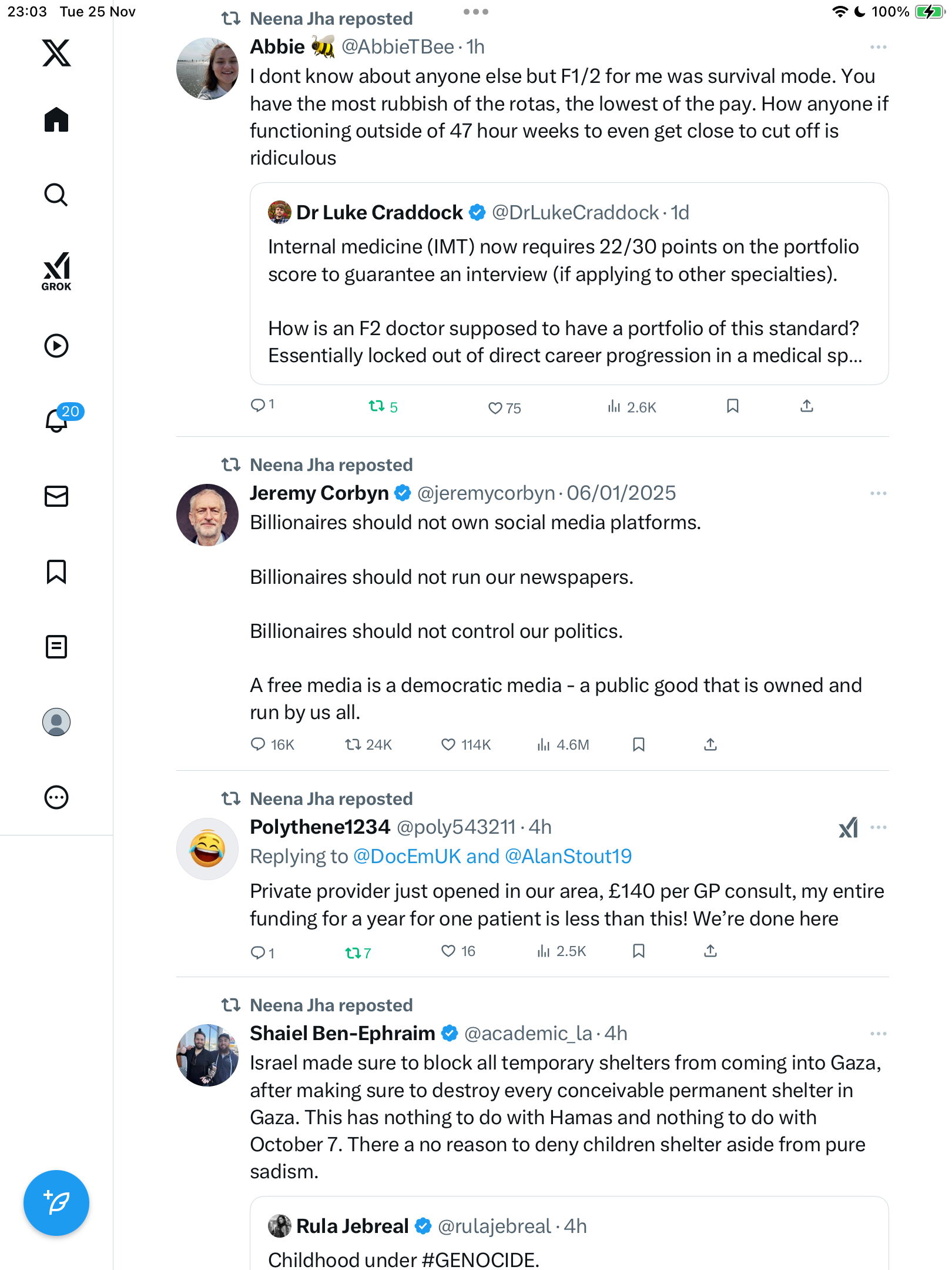This screenshot has width=952, height=1270.
Task: Open the Search page from sidebar
Action: (x=56, y=195)
